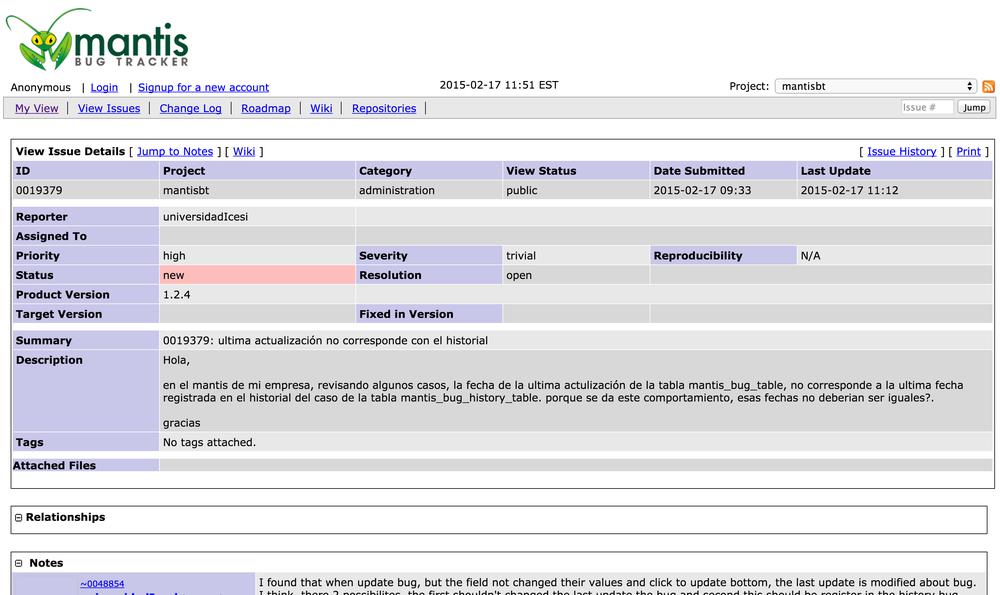Select the reporter name universidadIcesi

205,217
